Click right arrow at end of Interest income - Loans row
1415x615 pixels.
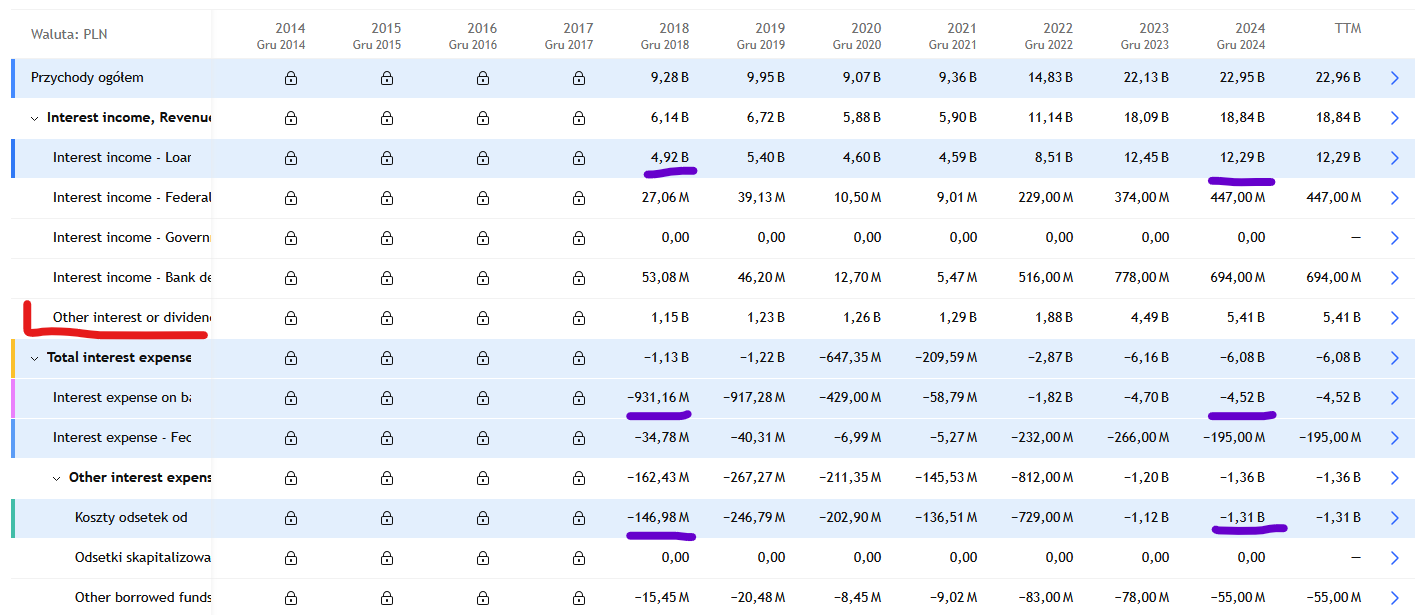pyautogui.click(x=1395, y=158)
